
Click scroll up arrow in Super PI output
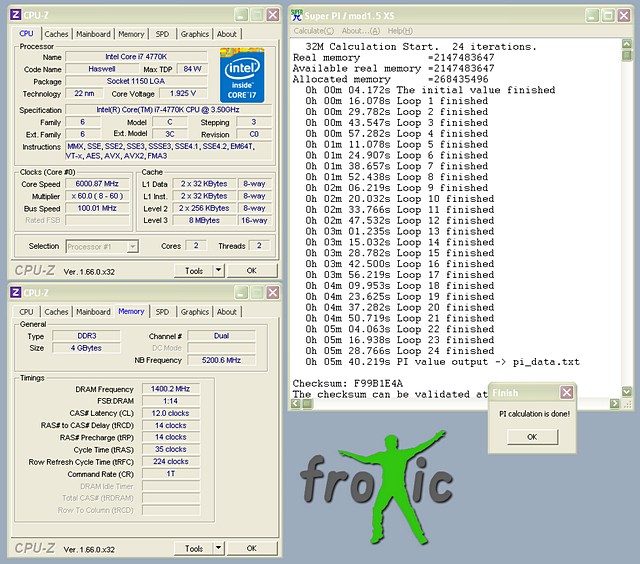627,44
